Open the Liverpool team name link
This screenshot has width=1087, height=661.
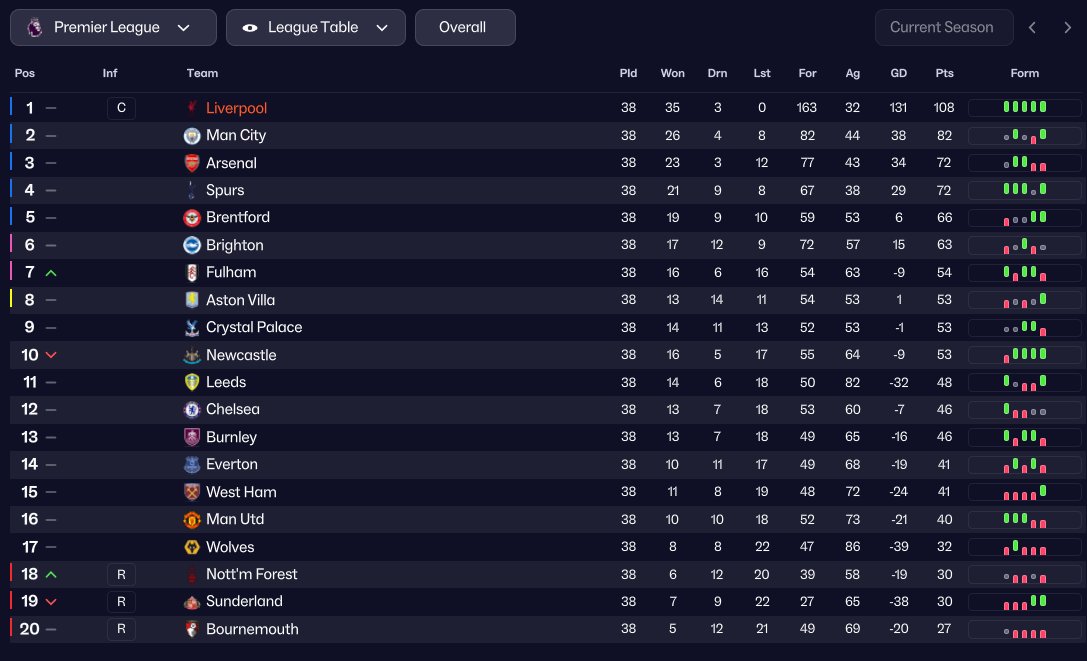(x=236, y=108)
